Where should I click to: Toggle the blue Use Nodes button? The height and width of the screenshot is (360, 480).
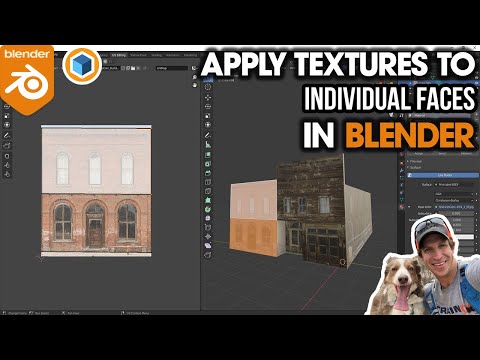tap(443, 175)
